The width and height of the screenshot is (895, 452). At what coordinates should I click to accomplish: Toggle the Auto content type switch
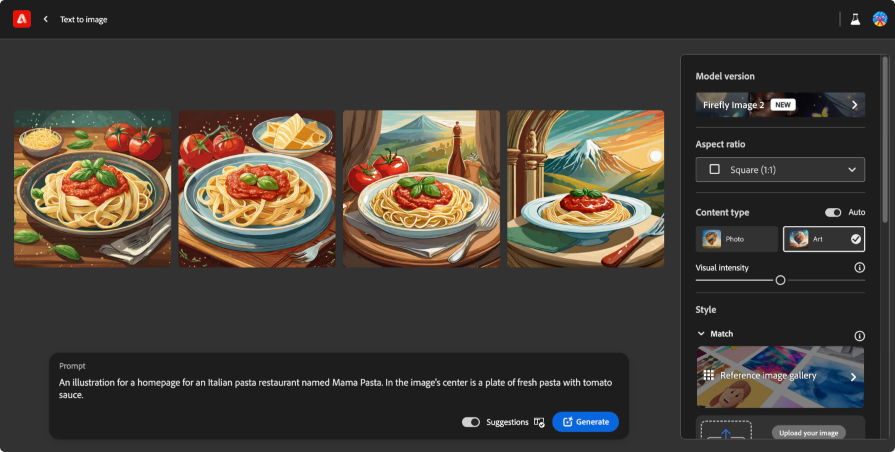(x=833, y=212)
